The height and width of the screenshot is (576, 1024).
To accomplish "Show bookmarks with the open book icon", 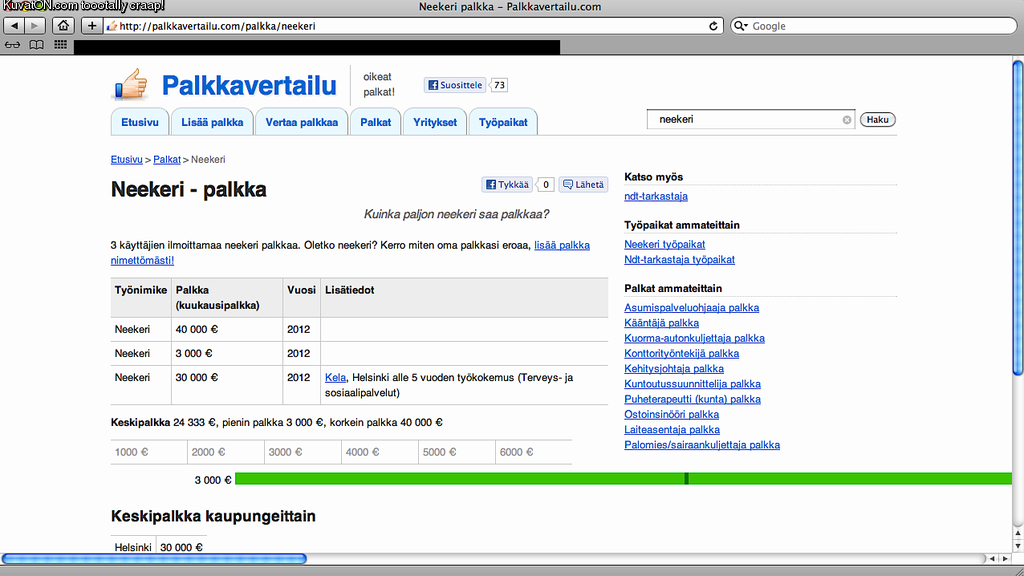I will [x=36, y=45].
